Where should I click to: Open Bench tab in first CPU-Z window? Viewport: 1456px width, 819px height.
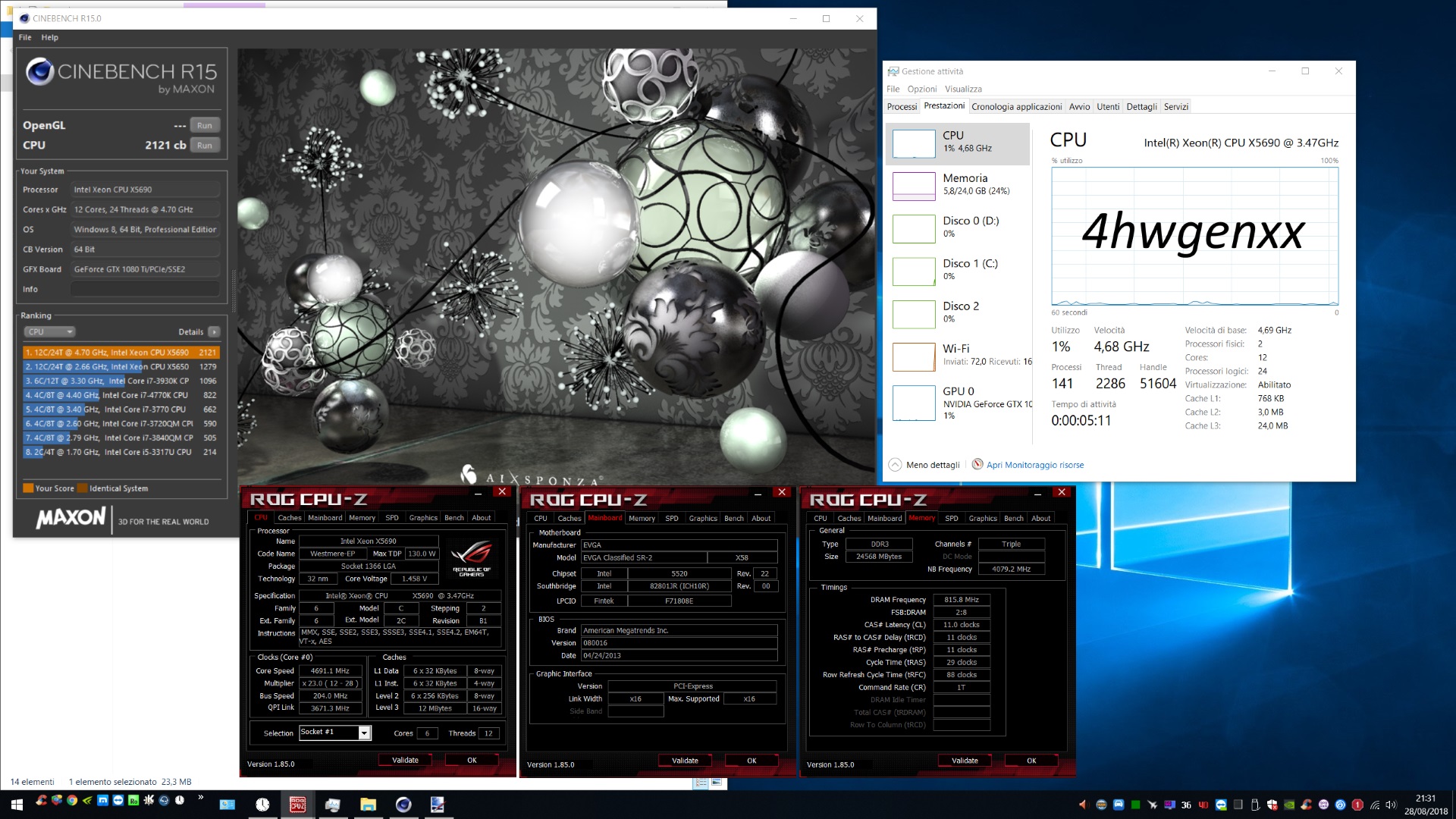tap(454, 518)
